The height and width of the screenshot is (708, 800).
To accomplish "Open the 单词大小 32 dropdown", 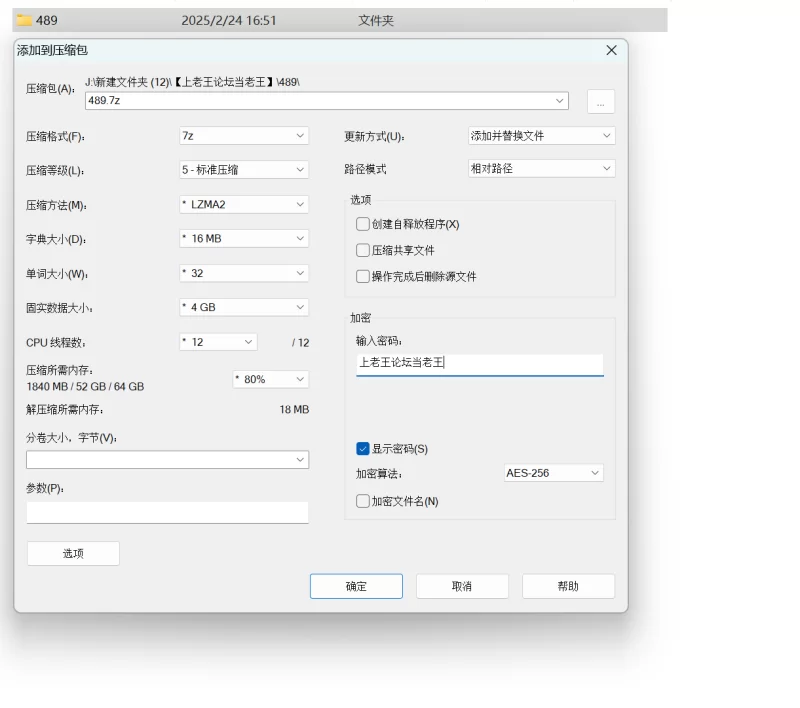I will pos(244,273).
